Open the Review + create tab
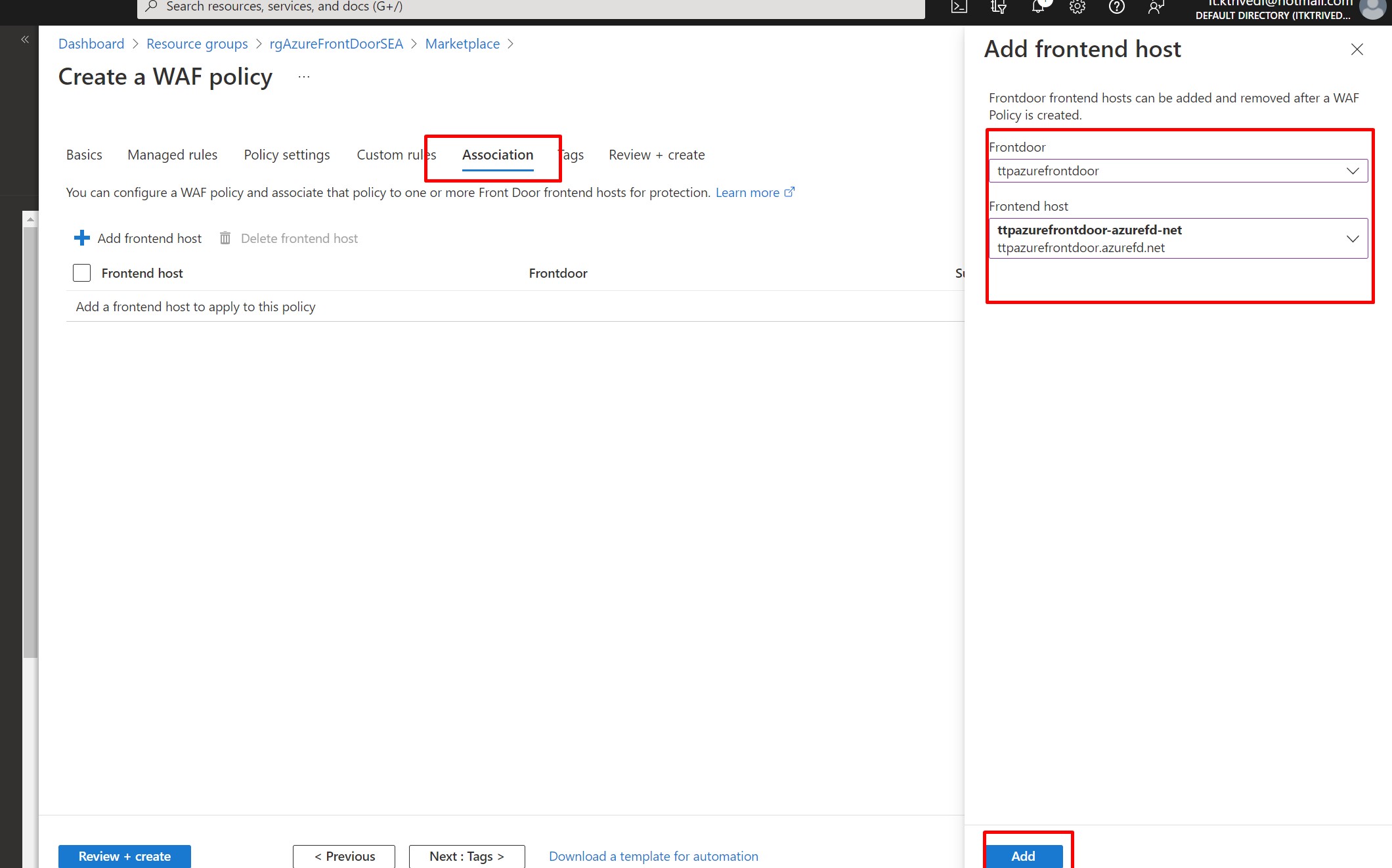1392x868 pixels. 657,155
